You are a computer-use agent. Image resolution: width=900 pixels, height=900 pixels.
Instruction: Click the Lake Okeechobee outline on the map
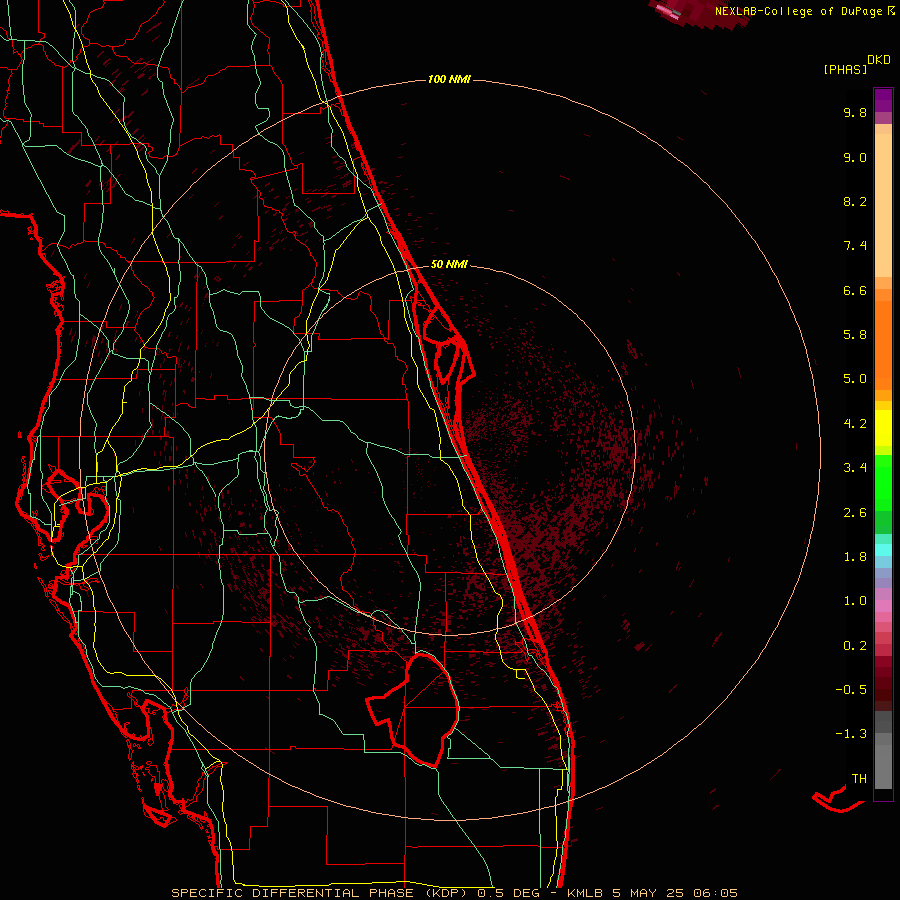414,709
